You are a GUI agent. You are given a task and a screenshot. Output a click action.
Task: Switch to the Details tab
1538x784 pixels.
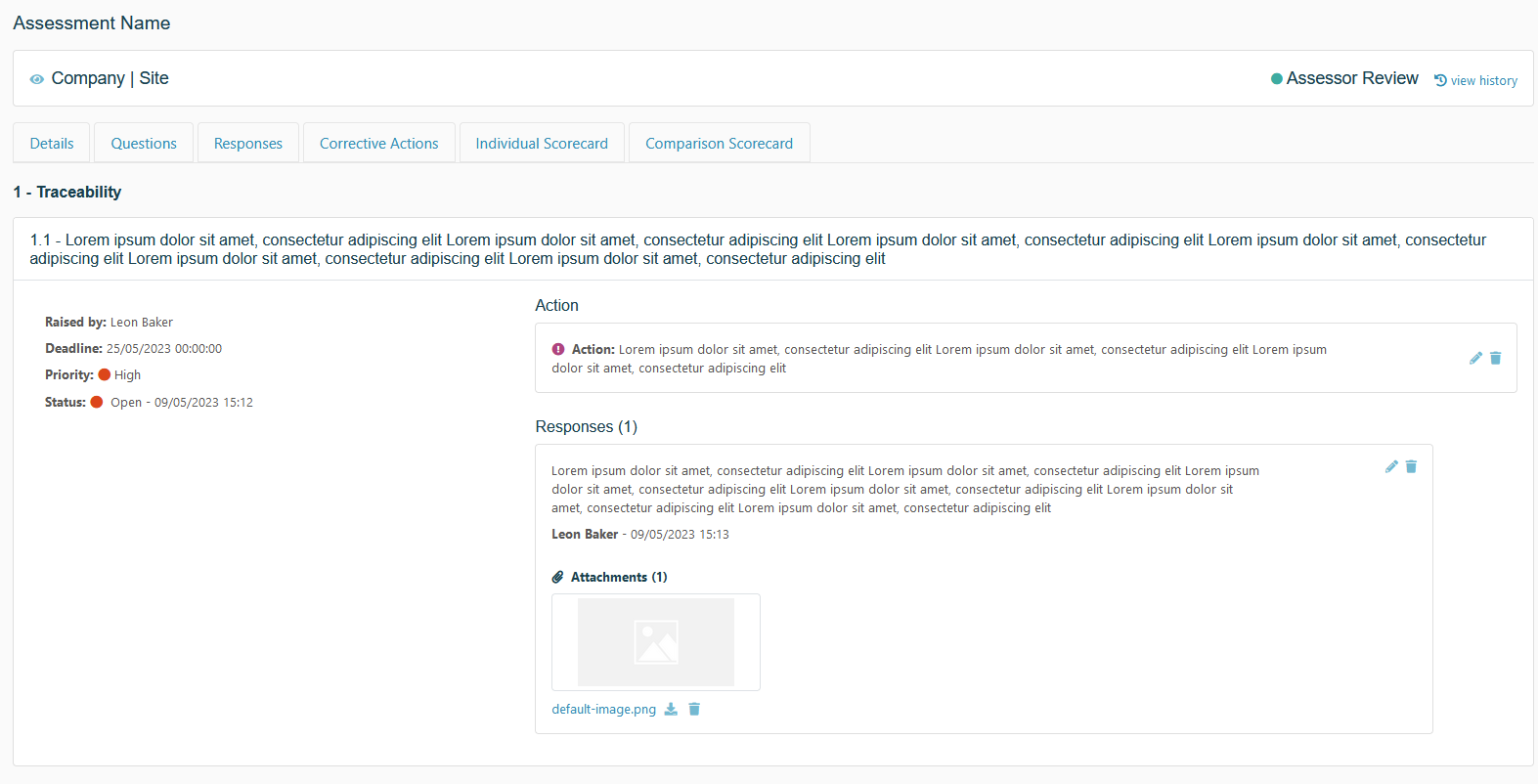(52, 144)
